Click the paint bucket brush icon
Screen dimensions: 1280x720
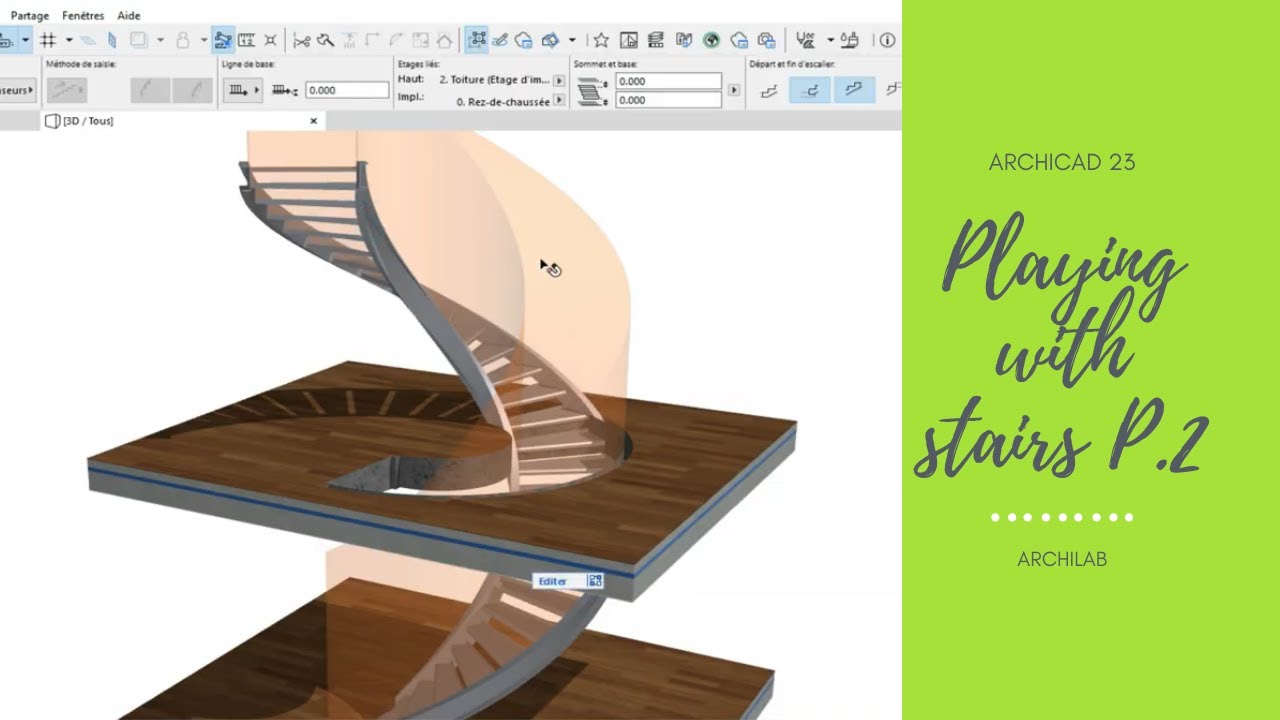pos(849,40)
